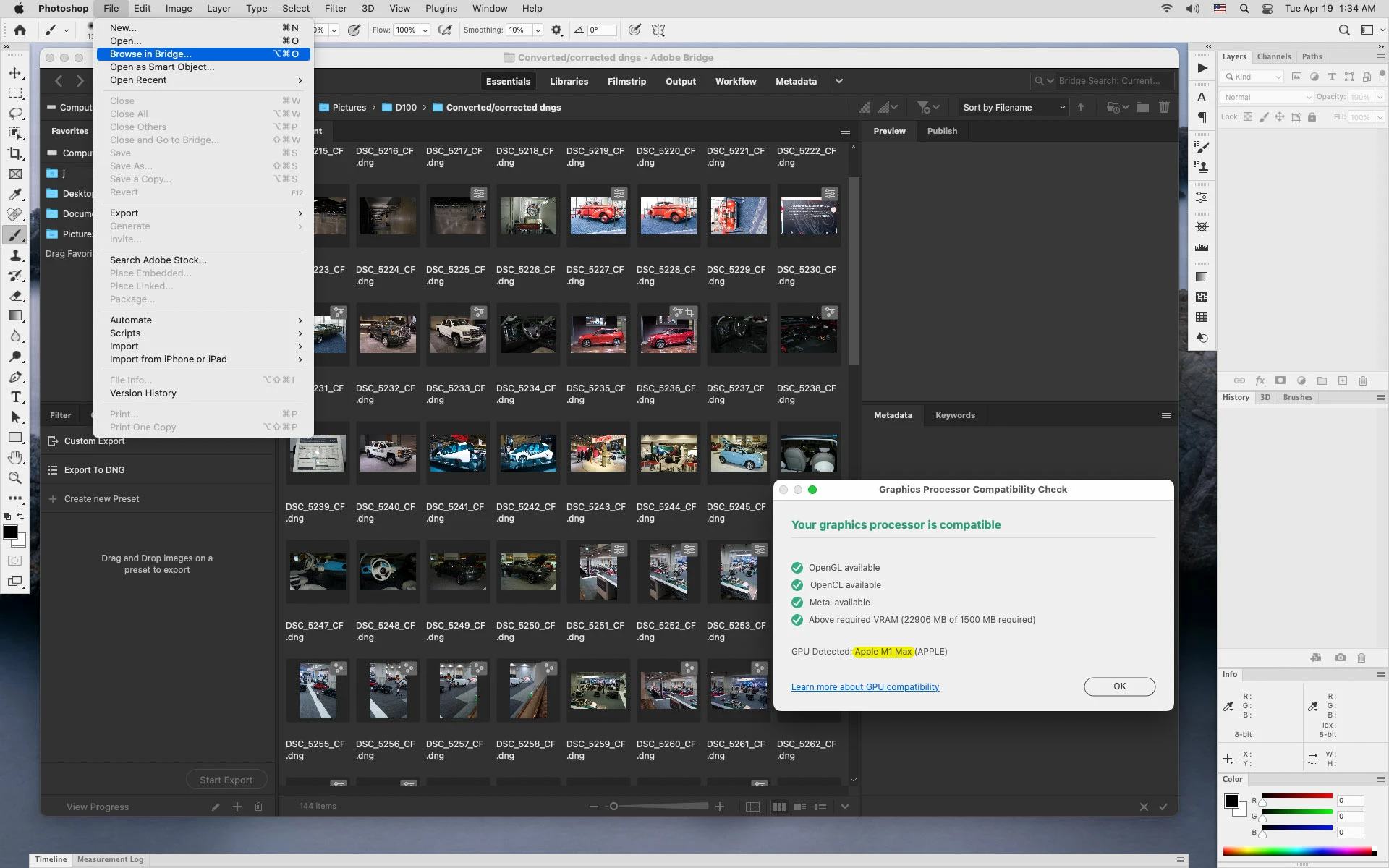Switch to the Channels tab
The height and width of the screenshot is (868, 1389).
[1273, 56]
